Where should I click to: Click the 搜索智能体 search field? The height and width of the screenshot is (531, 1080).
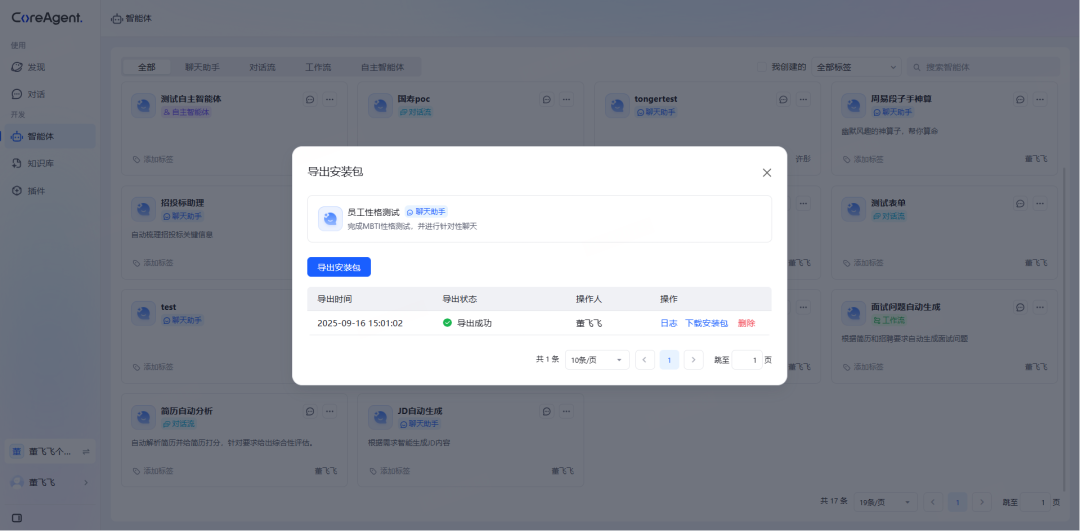(x=984, y=67)
